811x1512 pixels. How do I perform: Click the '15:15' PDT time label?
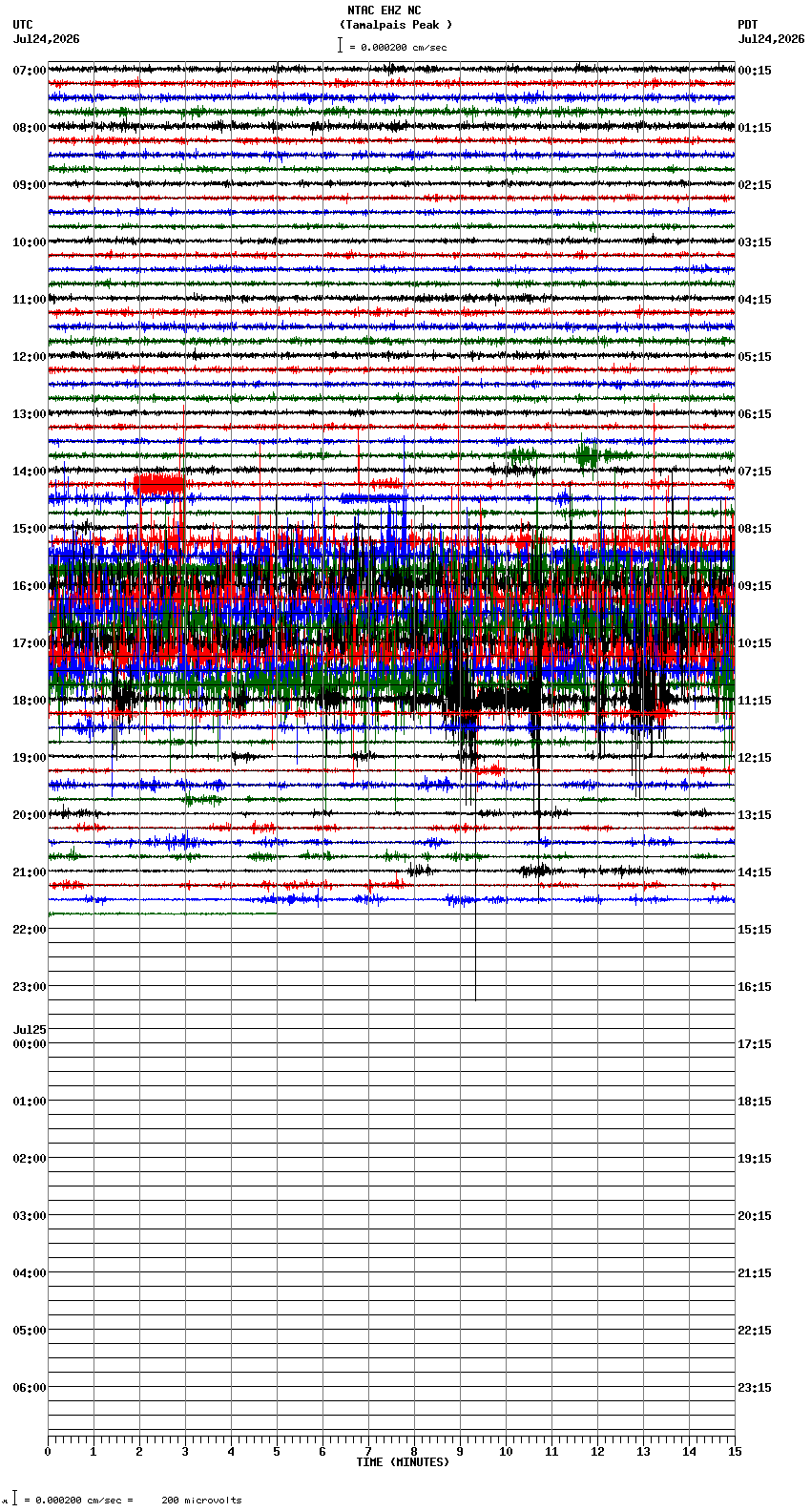coord(755,930)
